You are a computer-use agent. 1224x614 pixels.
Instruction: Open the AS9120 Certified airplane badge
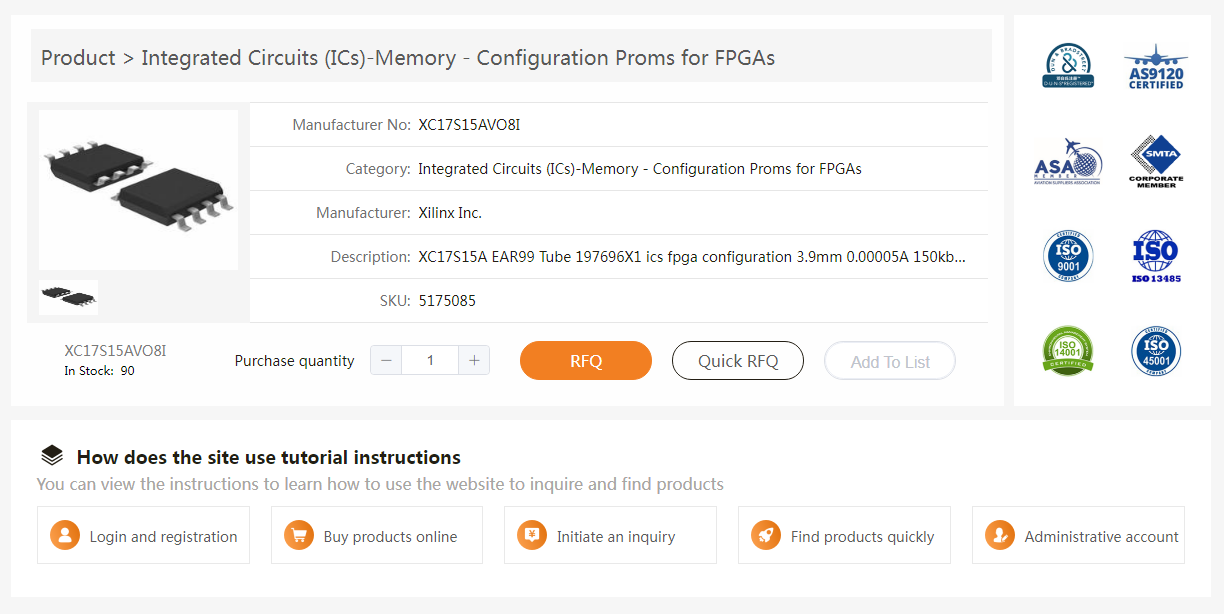point(1156,66)
